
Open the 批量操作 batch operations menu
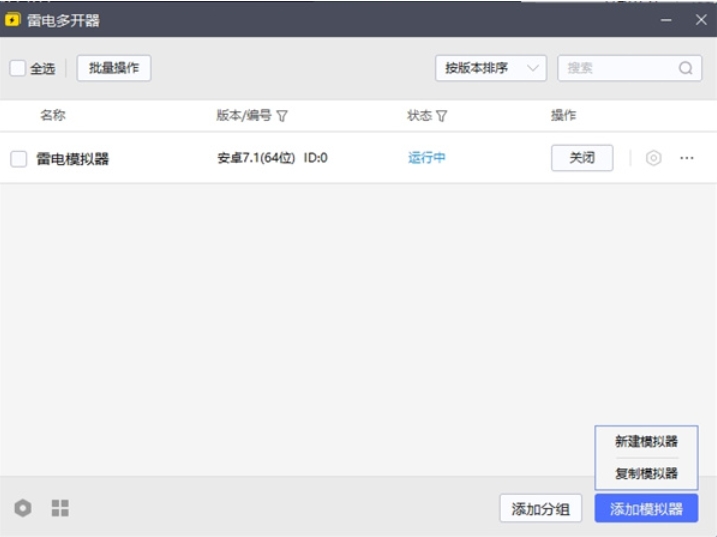pos(113,68)
